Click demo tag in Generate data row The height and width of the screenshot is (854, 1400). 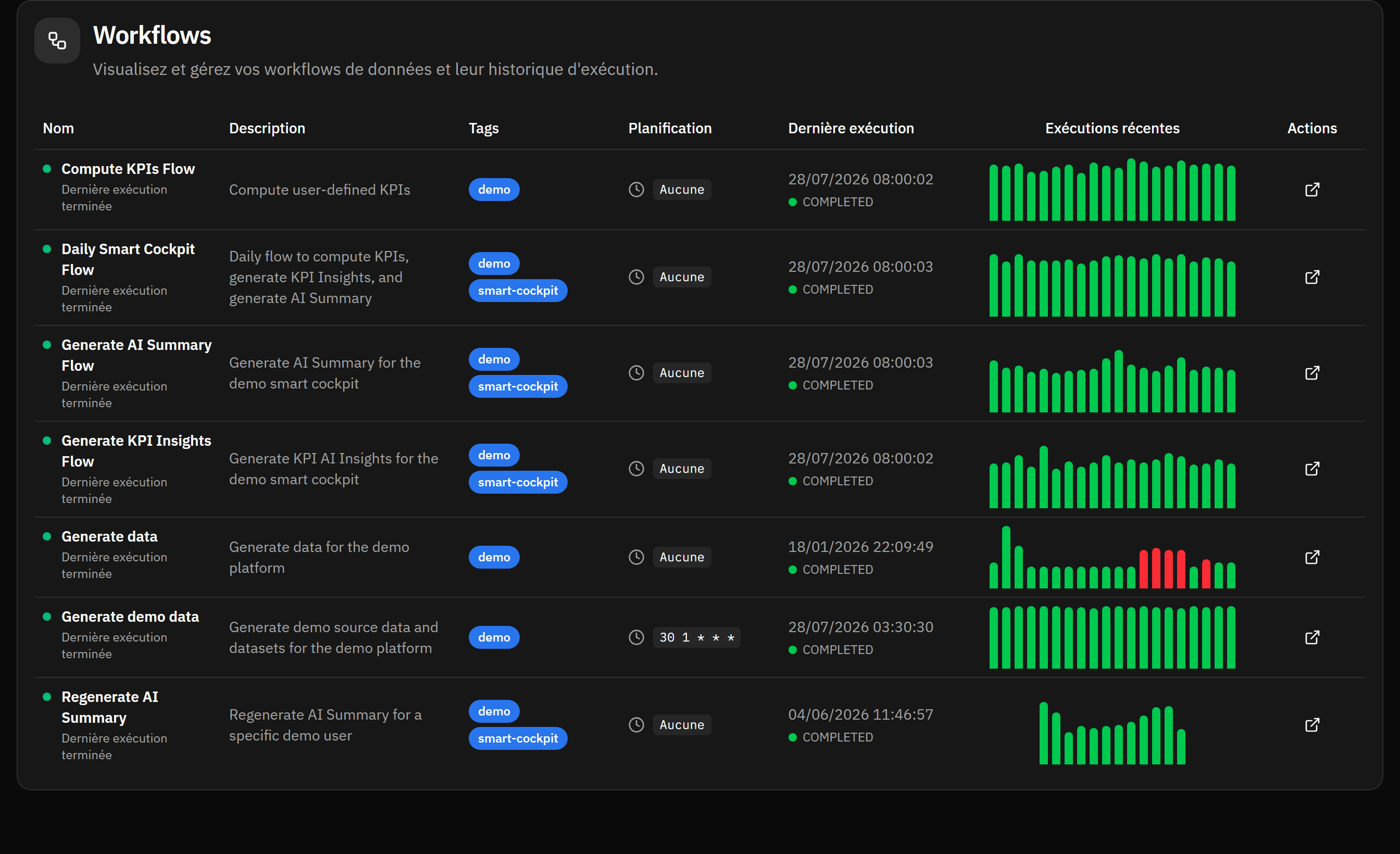pyautogui.click(x=494, y=557)
